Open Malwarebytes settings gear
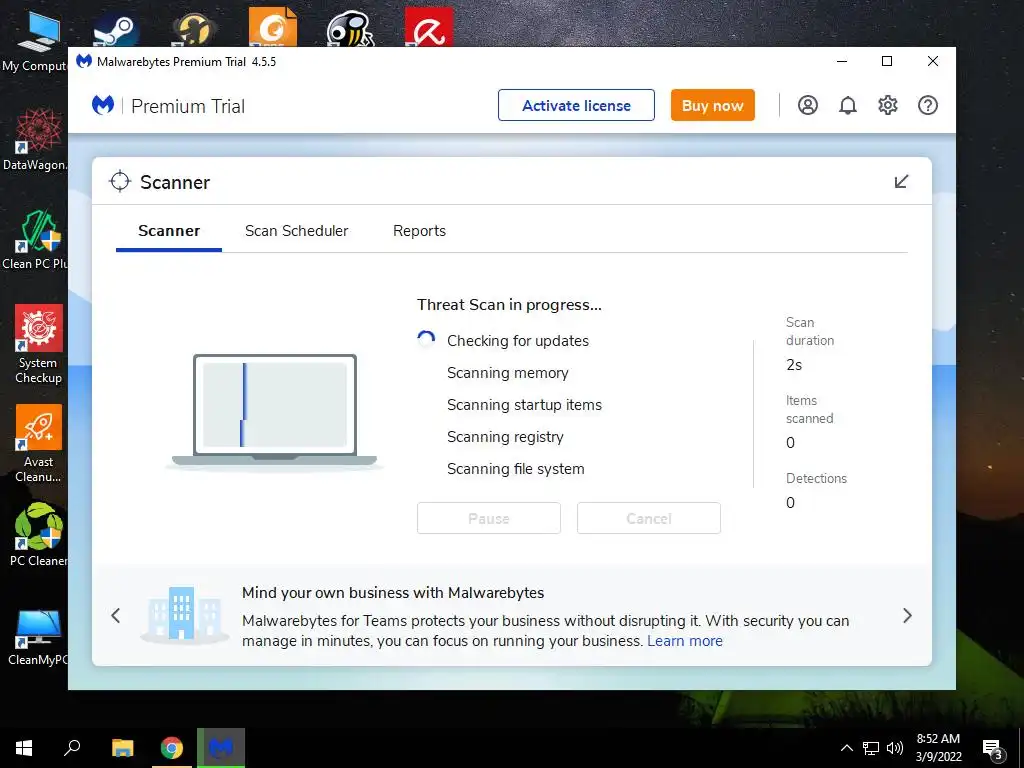 888,105
